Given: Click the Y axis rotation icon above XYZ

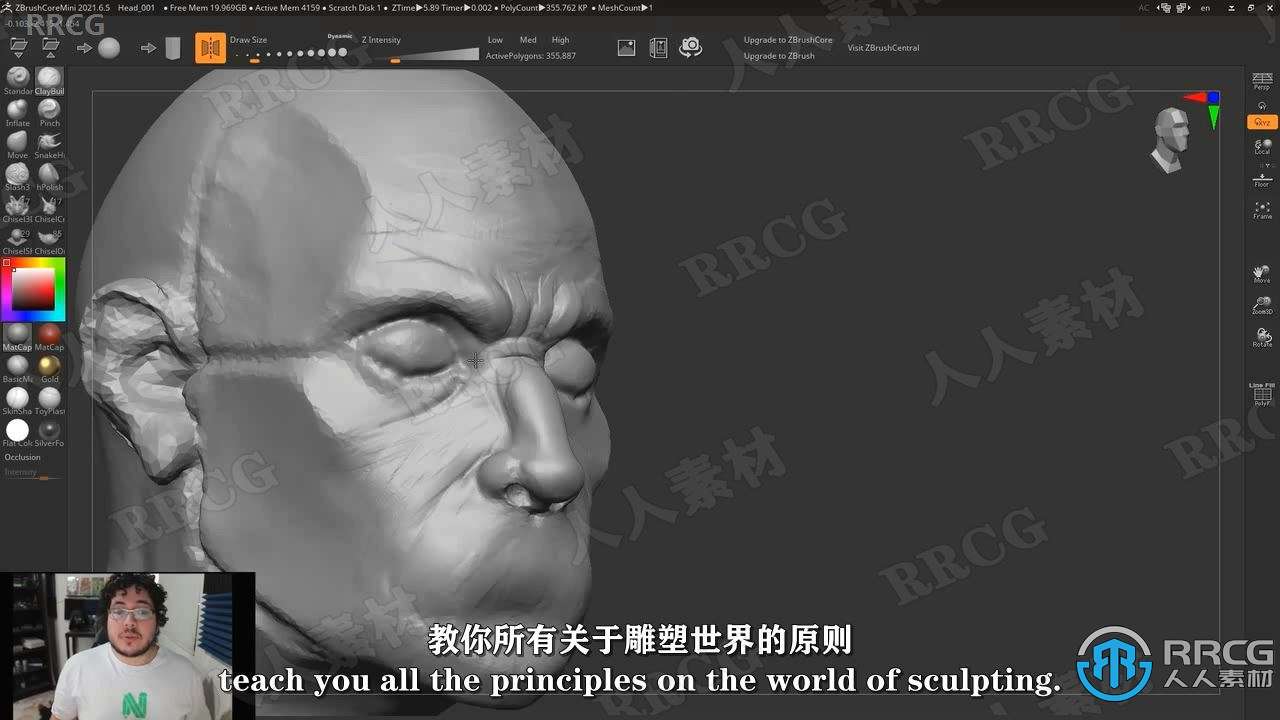Looking at the screenshot, I should coord(1262,106).
